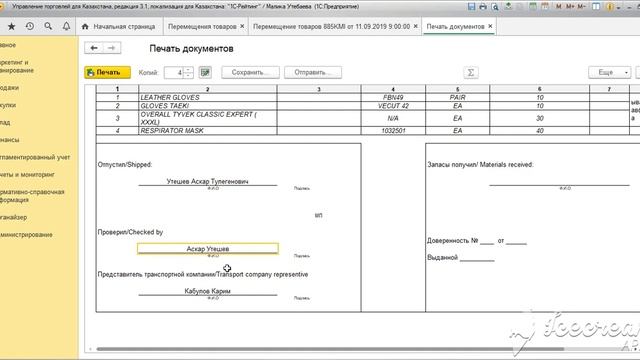This screenshot has height=360, width=640.
Task: Open the Закупки sidebar section
Action: point(8,105)
